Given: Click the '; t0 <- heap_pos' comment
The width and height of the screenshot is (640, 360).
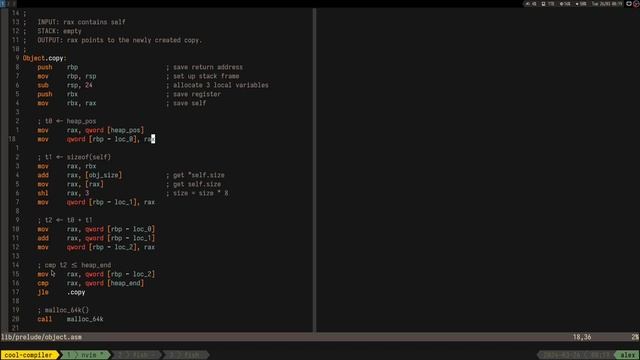Looking at the screenshot, I should [x=67, y=121].
